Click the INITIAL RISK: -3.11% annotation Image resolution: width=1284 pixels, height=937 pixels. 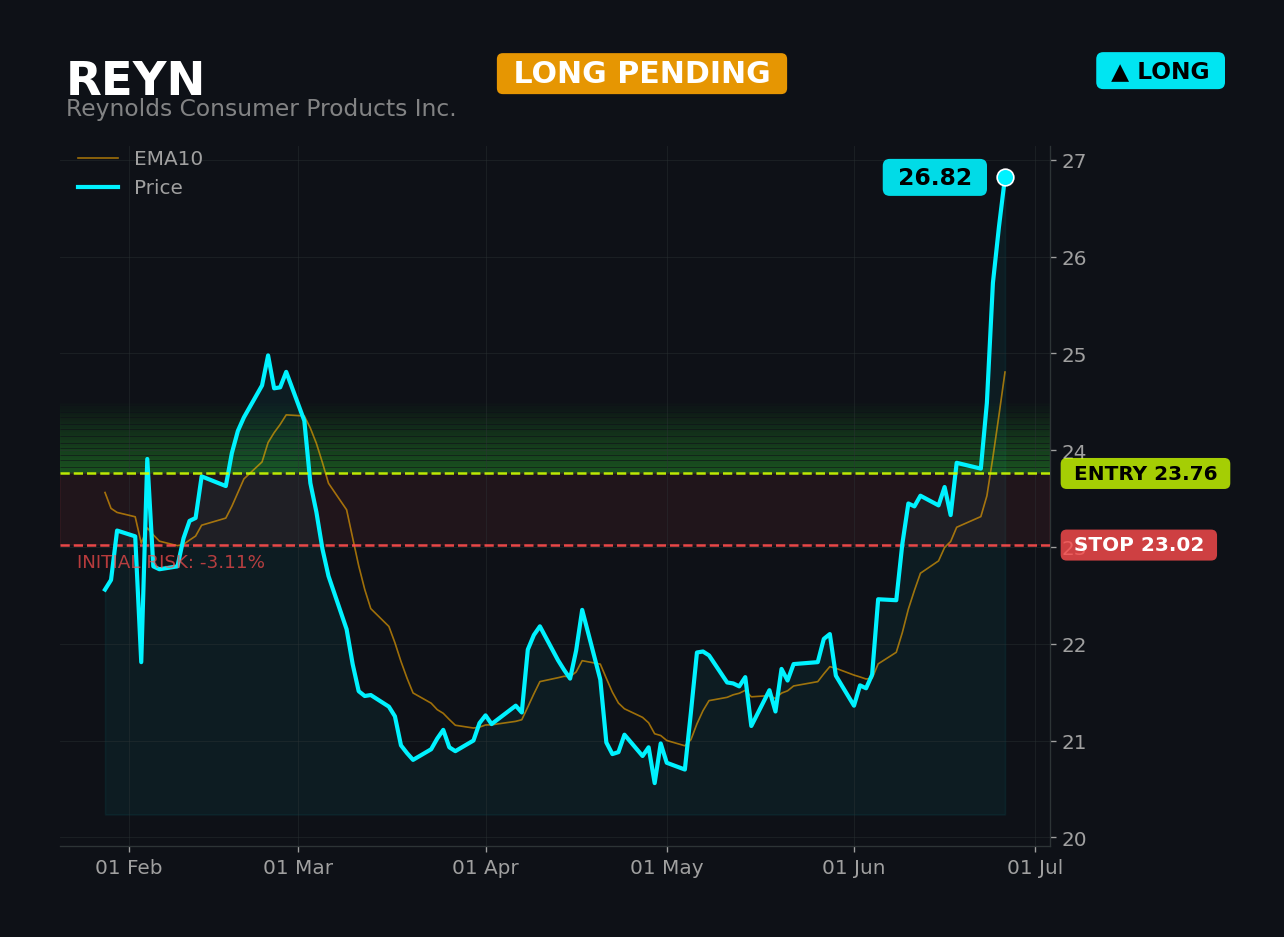pyautogui.click(x=171, y=563)
